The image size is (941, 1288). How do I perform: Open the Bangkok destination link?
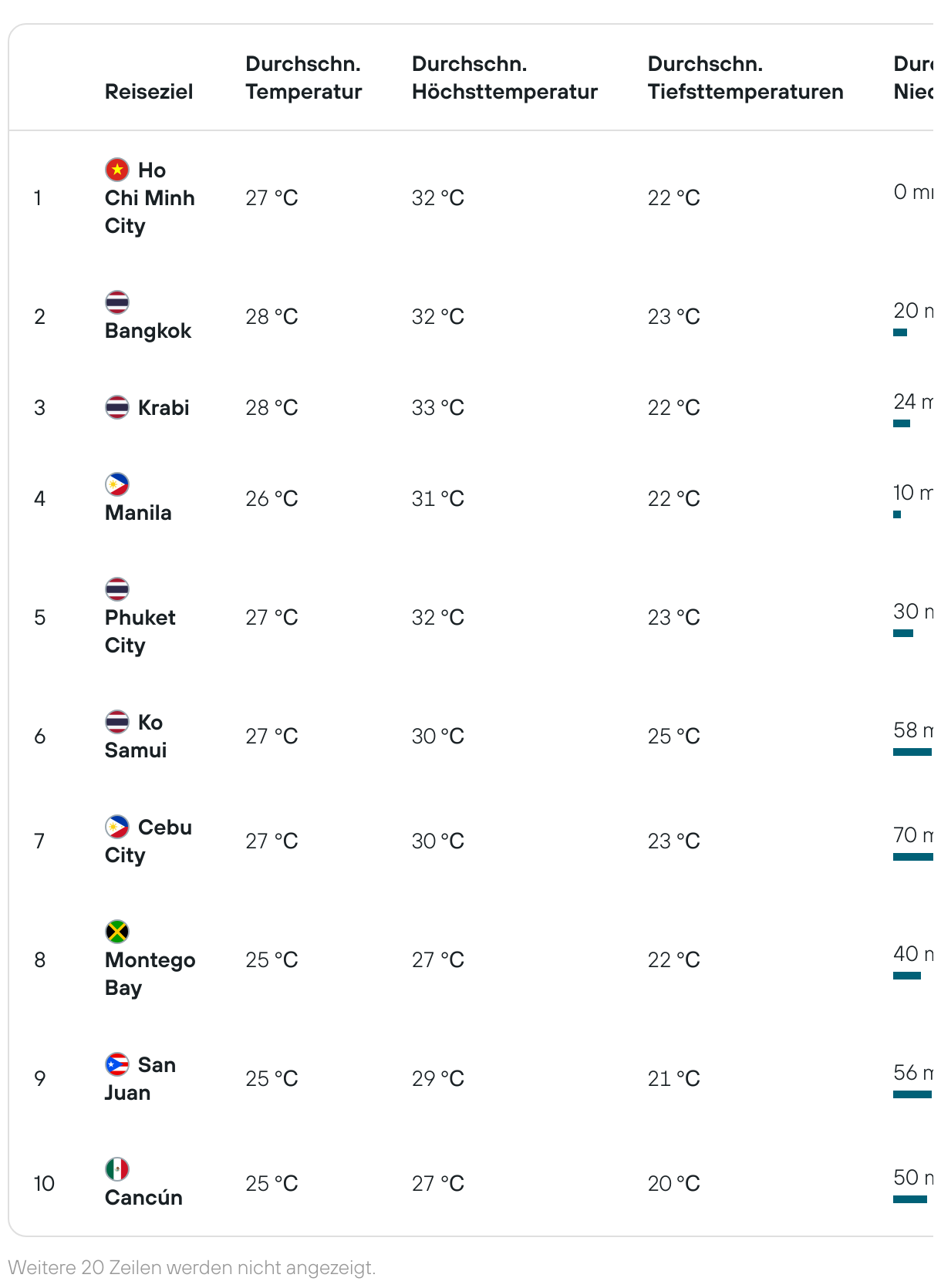pos(148,330)
